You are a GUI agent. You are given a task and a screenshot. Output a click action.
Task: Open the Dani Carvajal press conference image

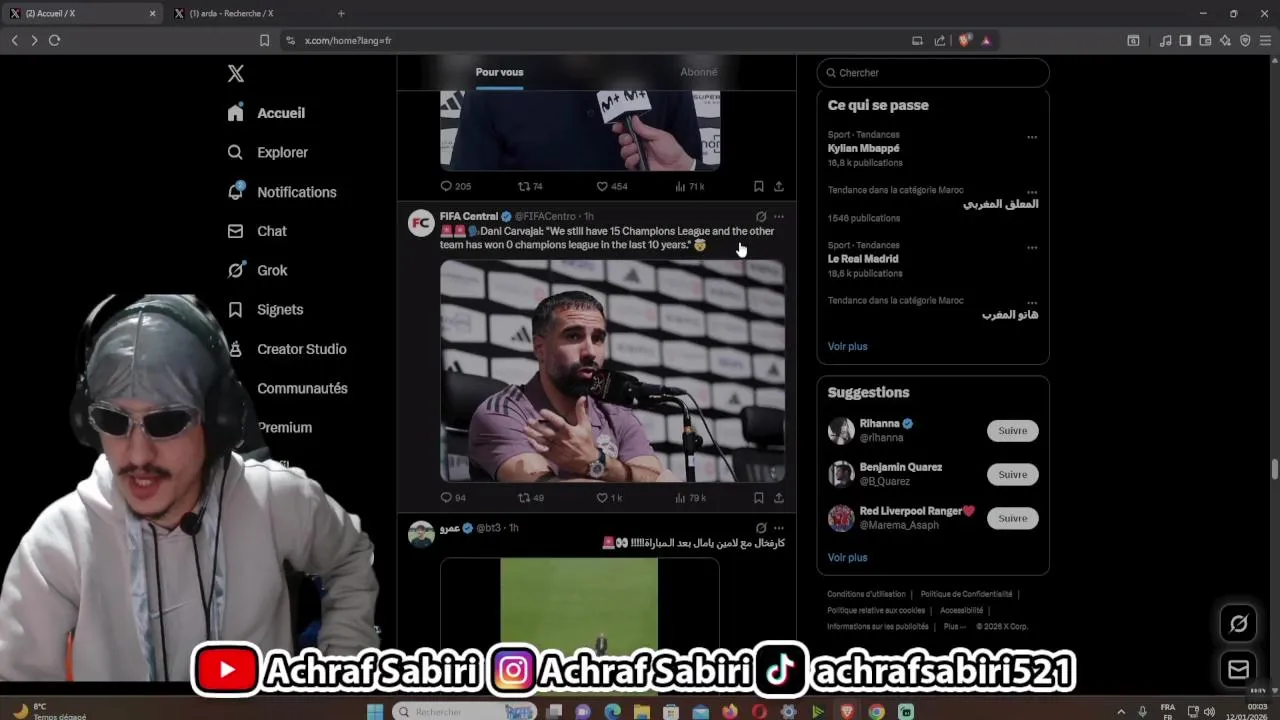[612, 371]
